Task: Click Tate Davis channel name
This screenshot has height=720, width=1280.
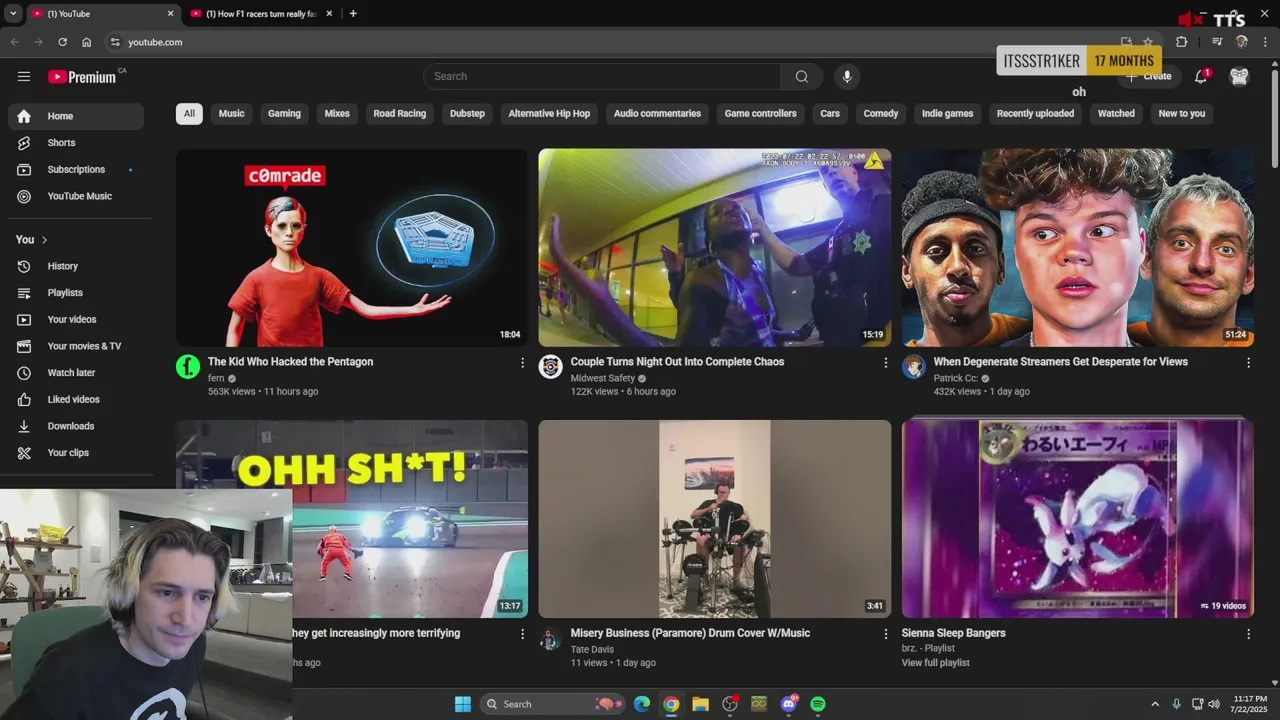Action: click(593, 650)
